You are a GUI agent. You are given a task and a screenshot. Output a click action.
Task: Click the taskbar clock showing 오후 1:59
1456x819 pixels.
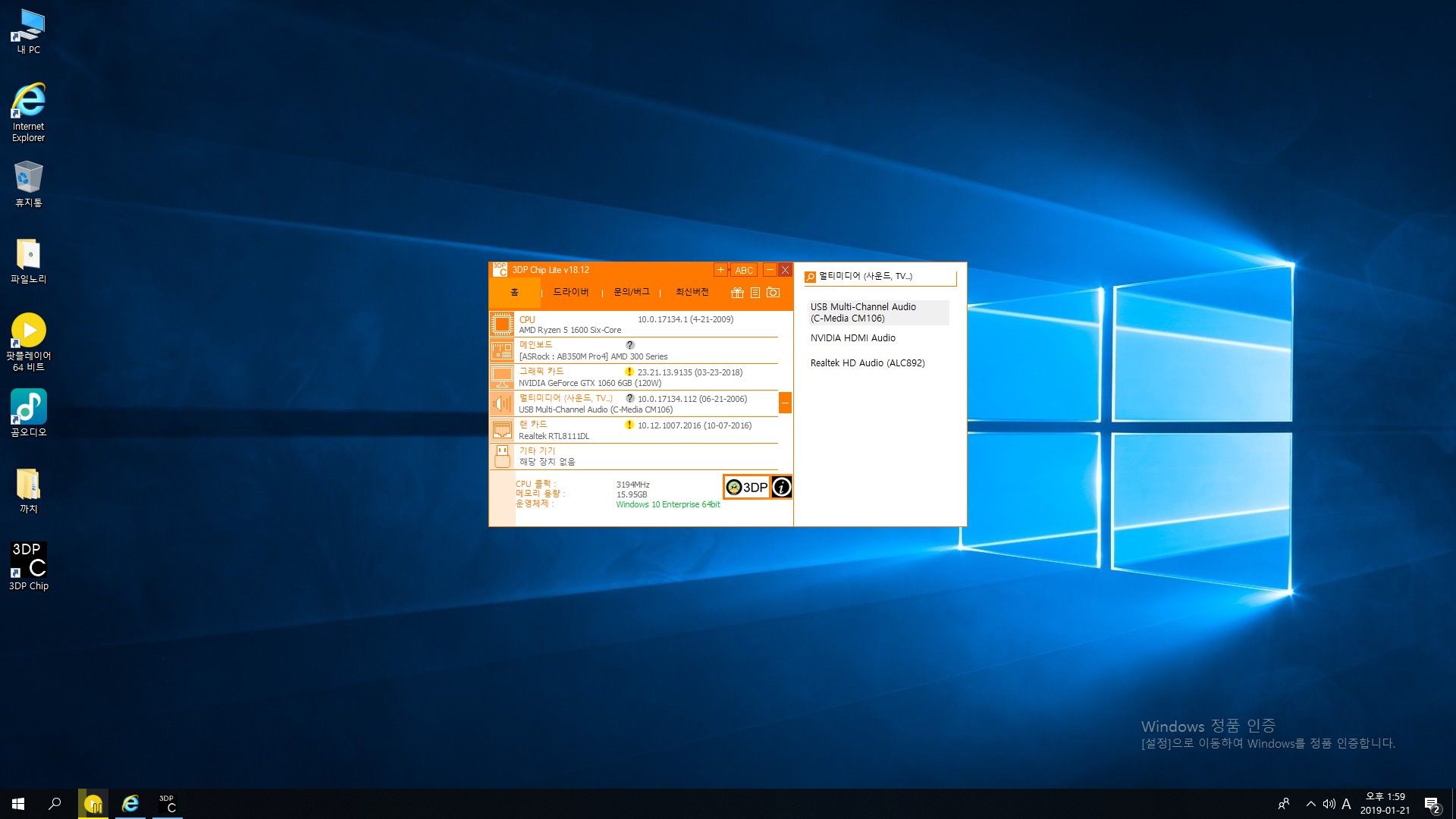coord(1385,804)
